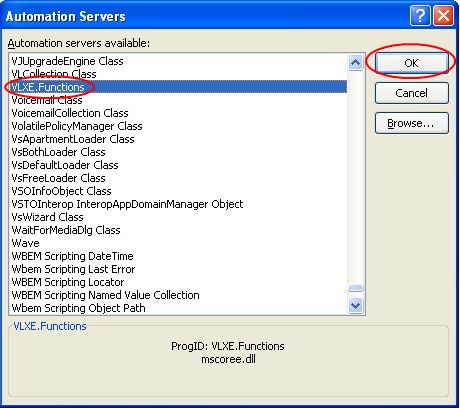Choose WBEM Scripting DateTime
Screen dimensions: 460x408
click(x=72, y=256)
